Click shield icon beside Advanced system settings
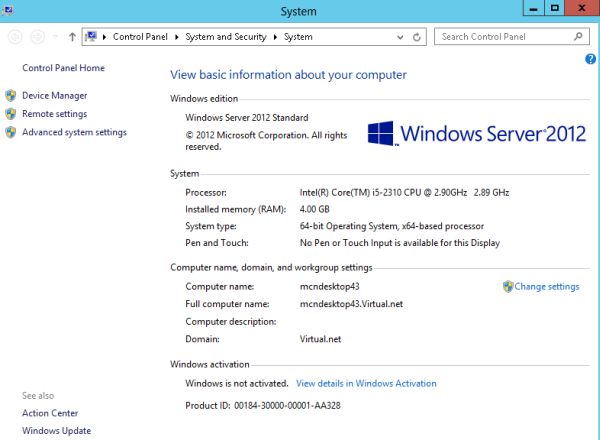The image size is (600, 440). point(11,132)
